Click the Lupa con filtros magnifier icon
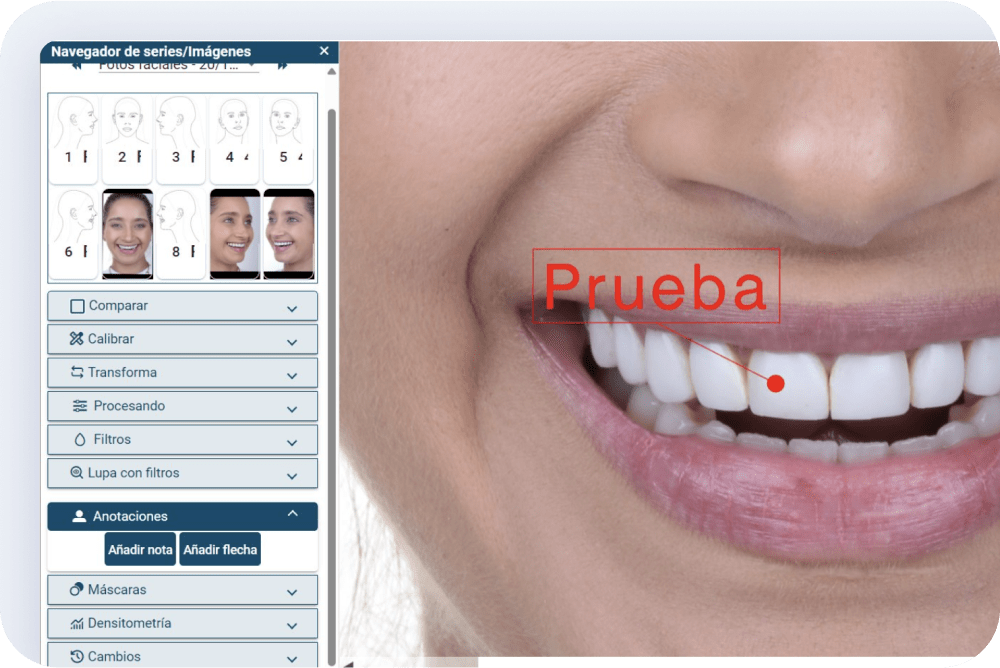 (77, 473)
